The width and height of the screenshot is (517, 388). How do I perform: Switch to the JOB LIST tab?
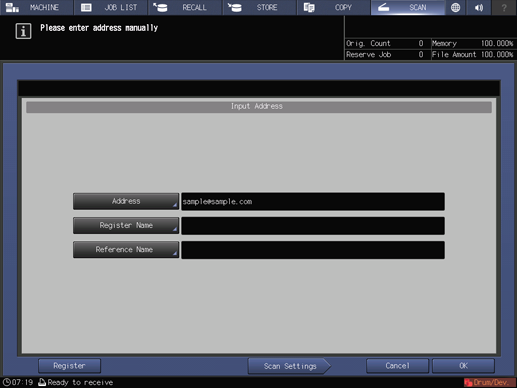pyautogui.click(x=111, y=7)
